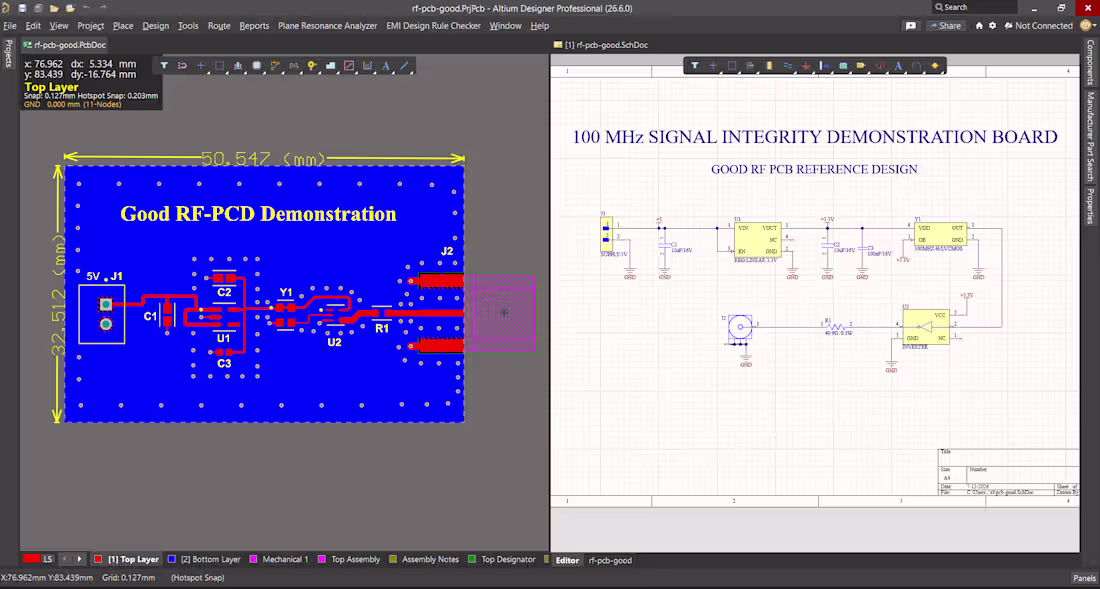Open the EMI Design Rule Checker menu
The image size is (1100, 589).
pyautogui.click(x=434, y=25)
